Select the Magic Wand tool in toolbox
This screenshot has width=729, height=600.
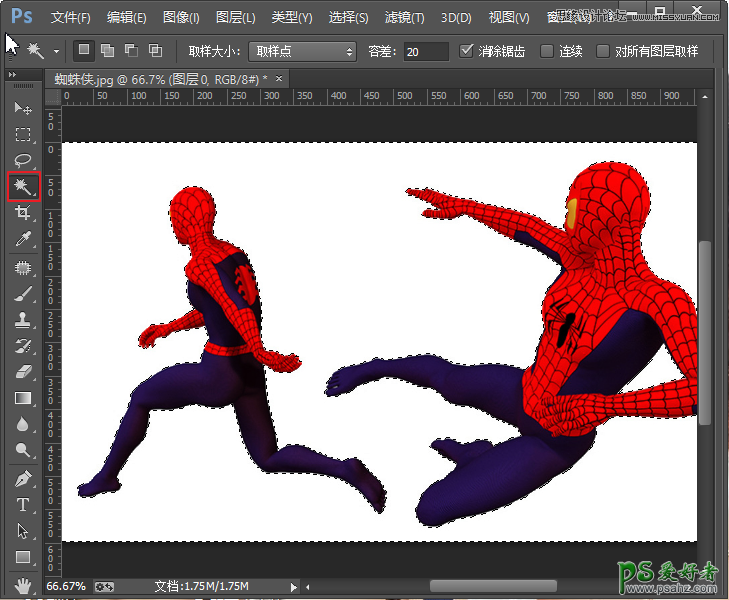click(x=23, y=186)
